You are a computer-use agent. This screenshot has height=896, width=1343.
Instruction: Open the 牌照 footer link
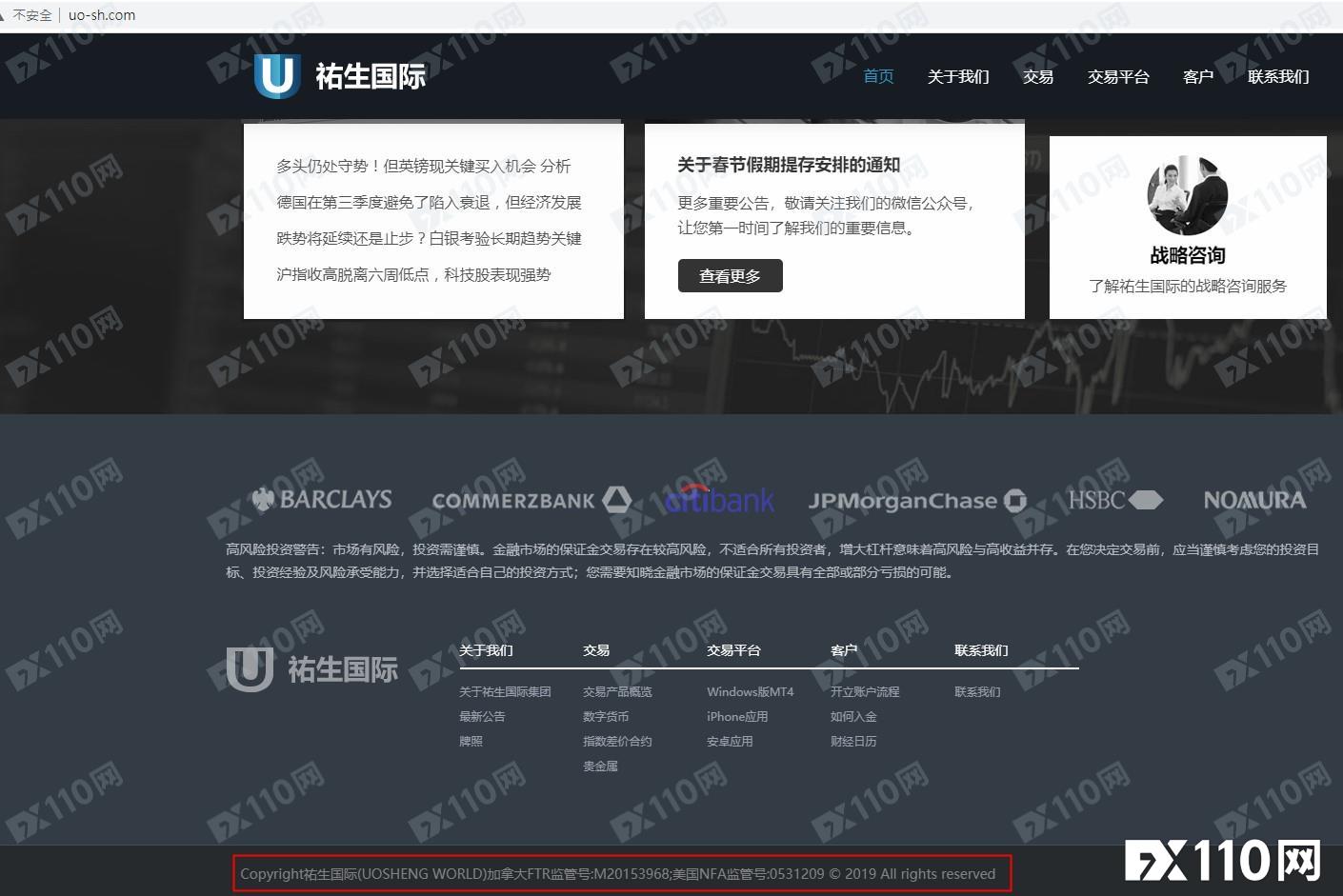point(470,741)
